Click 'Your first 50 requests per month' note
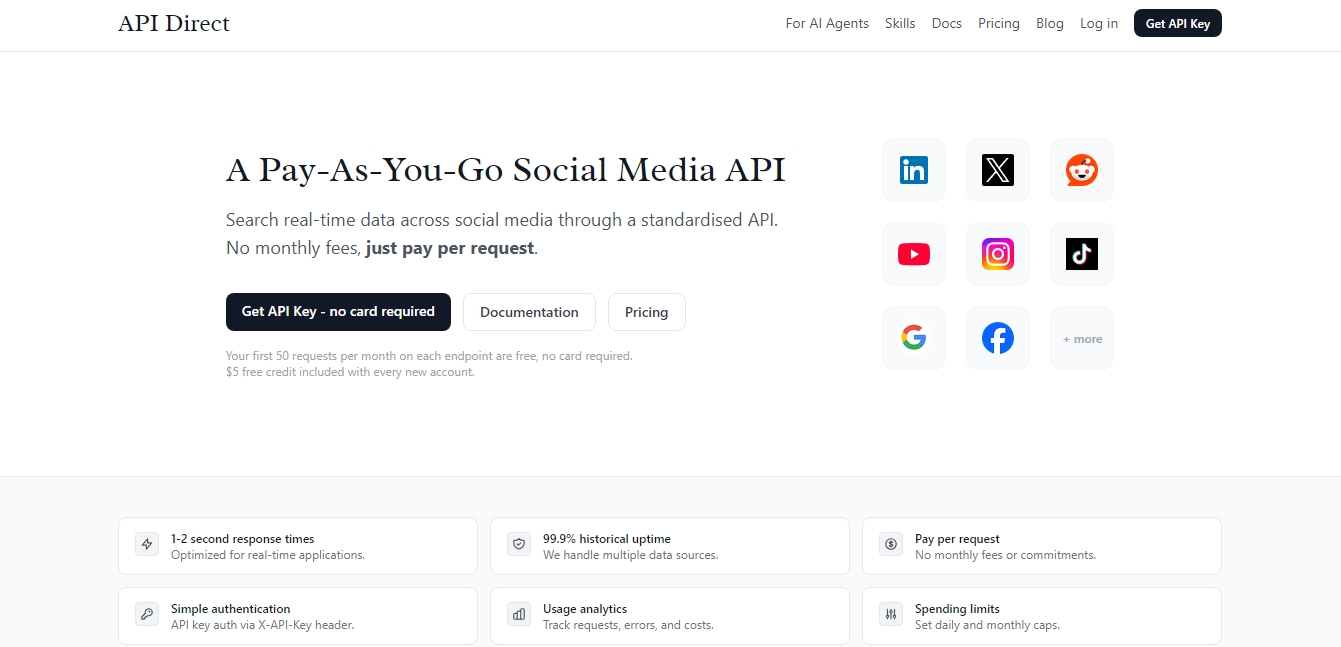This screenshot has width=1341, height=647. (429, 356)
